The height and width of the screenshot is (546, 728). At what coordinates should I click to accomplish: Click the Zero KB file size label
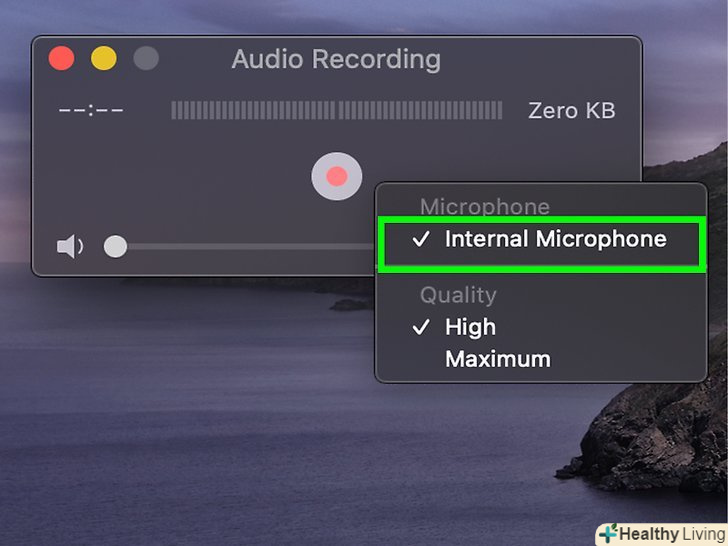(x=572, y=110)
